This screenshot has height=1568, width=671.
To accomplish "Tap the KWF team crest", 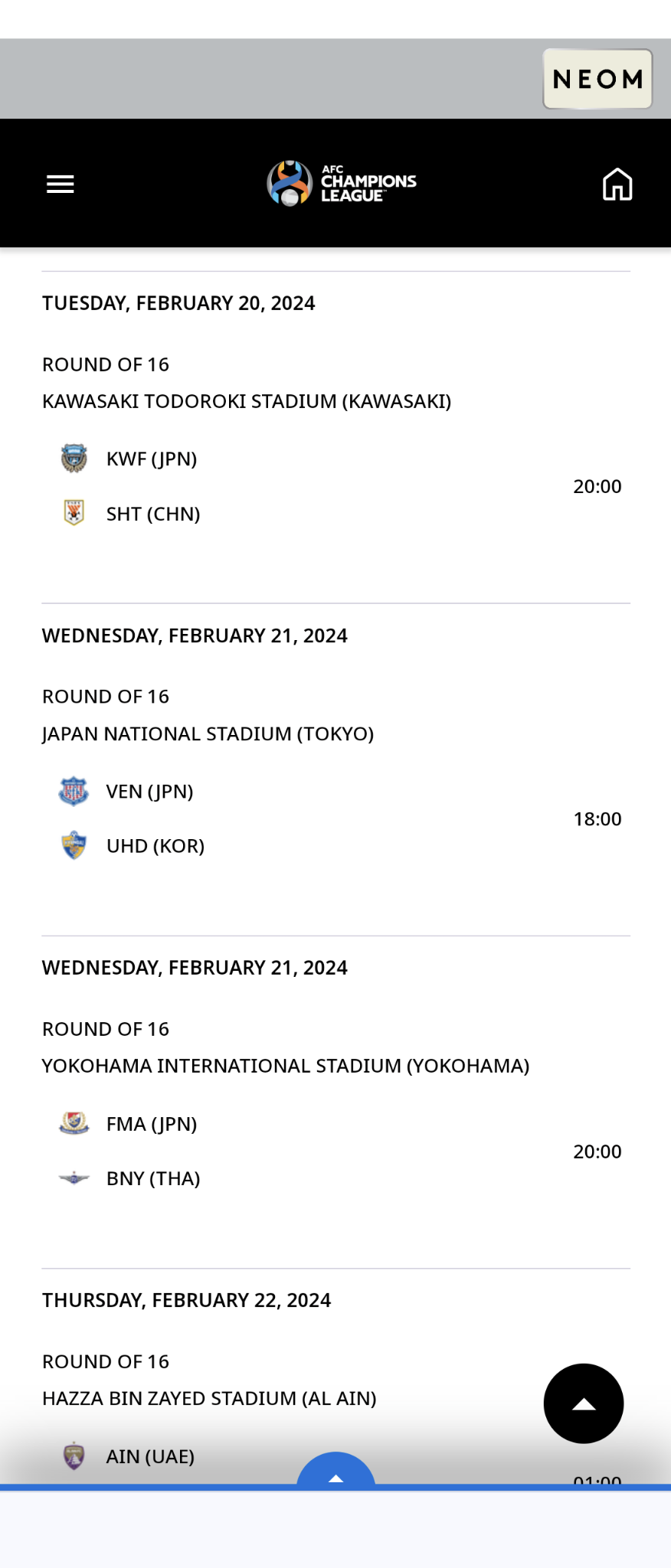I will (x=74, y=459).
